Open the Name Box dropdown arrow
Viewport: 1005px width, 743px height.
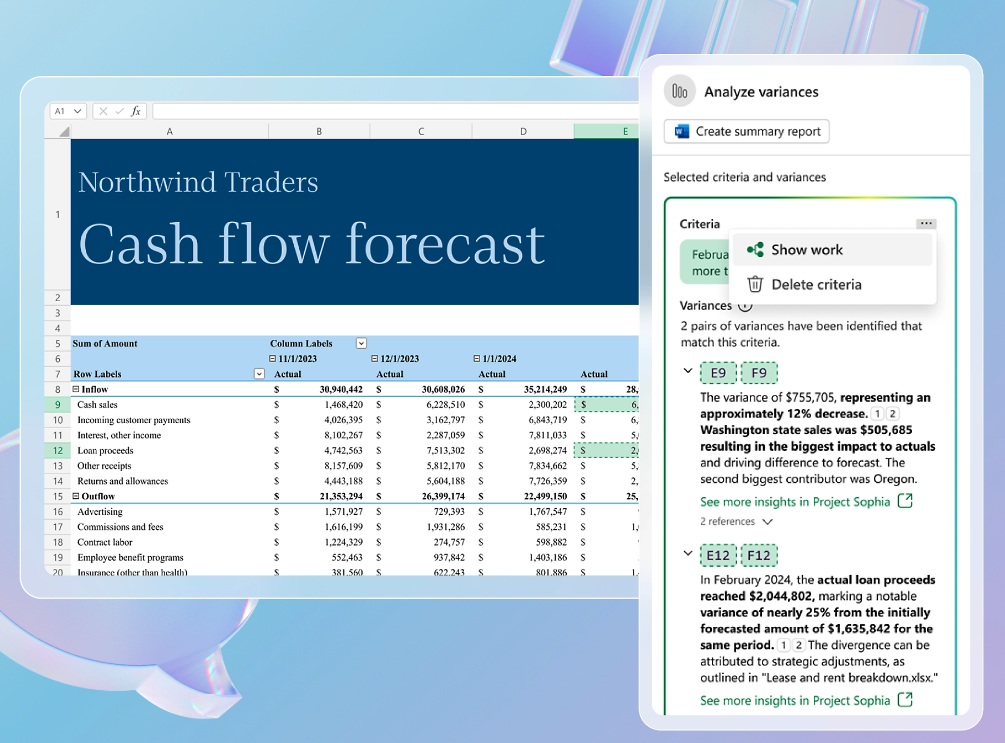click(78, 112)
